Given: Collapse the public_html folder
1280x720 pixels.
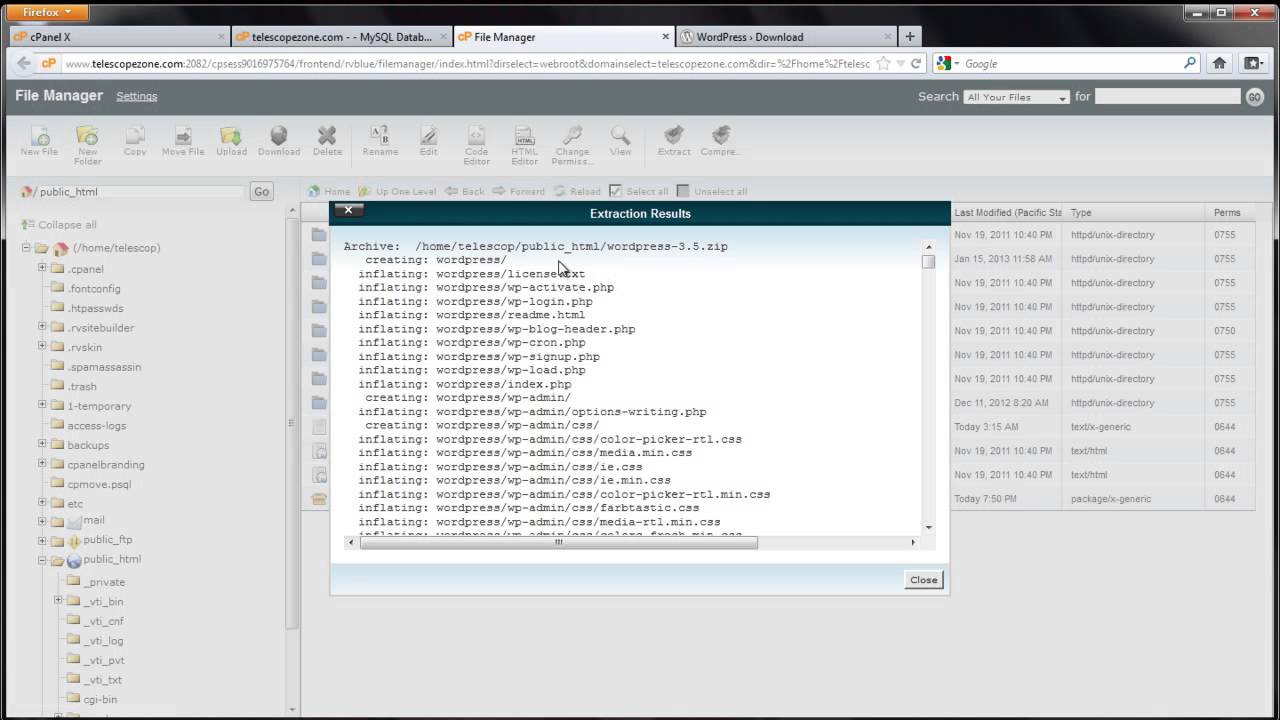Looking at the screenshot, I should click(42, 560).
